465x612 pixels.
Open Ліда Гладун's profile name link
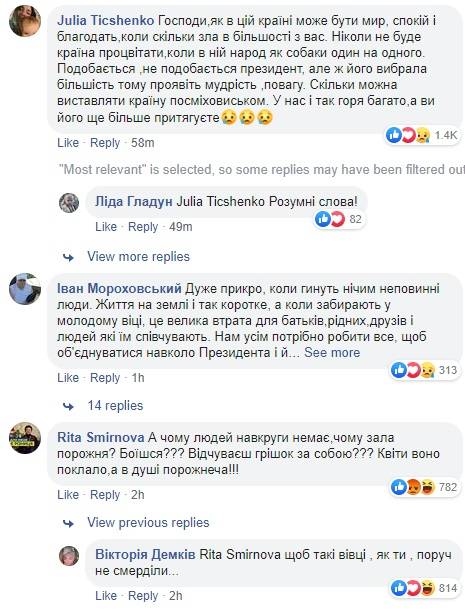(x=134, y=201)
